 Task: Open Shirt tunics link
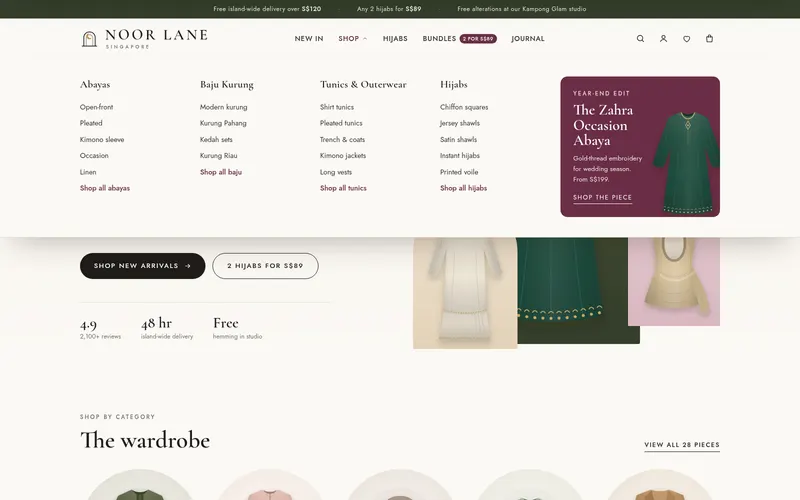pyautogui.click(x=337, y=107)
